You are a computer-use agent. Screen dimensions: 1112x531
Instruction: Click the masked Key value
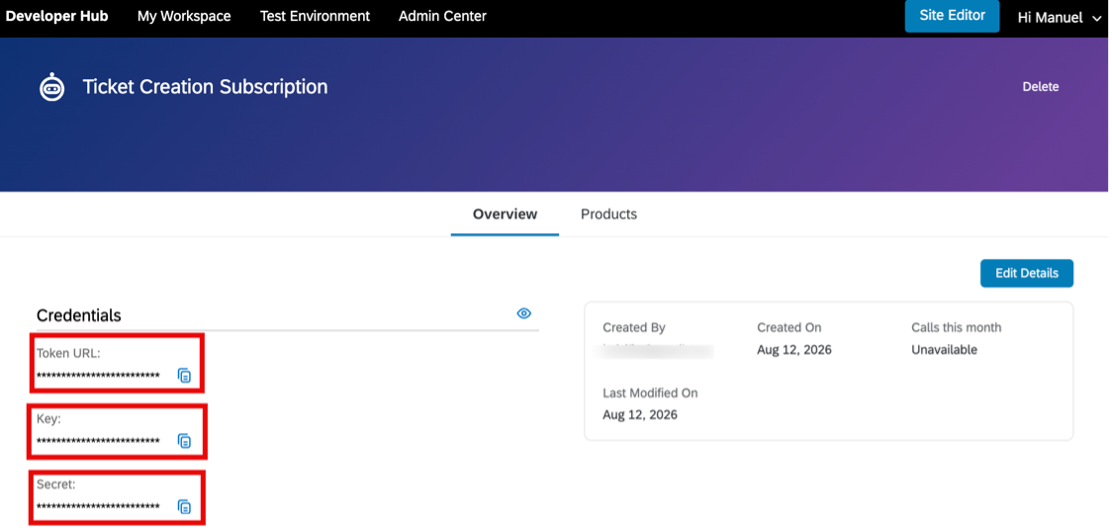click(98, 441)
